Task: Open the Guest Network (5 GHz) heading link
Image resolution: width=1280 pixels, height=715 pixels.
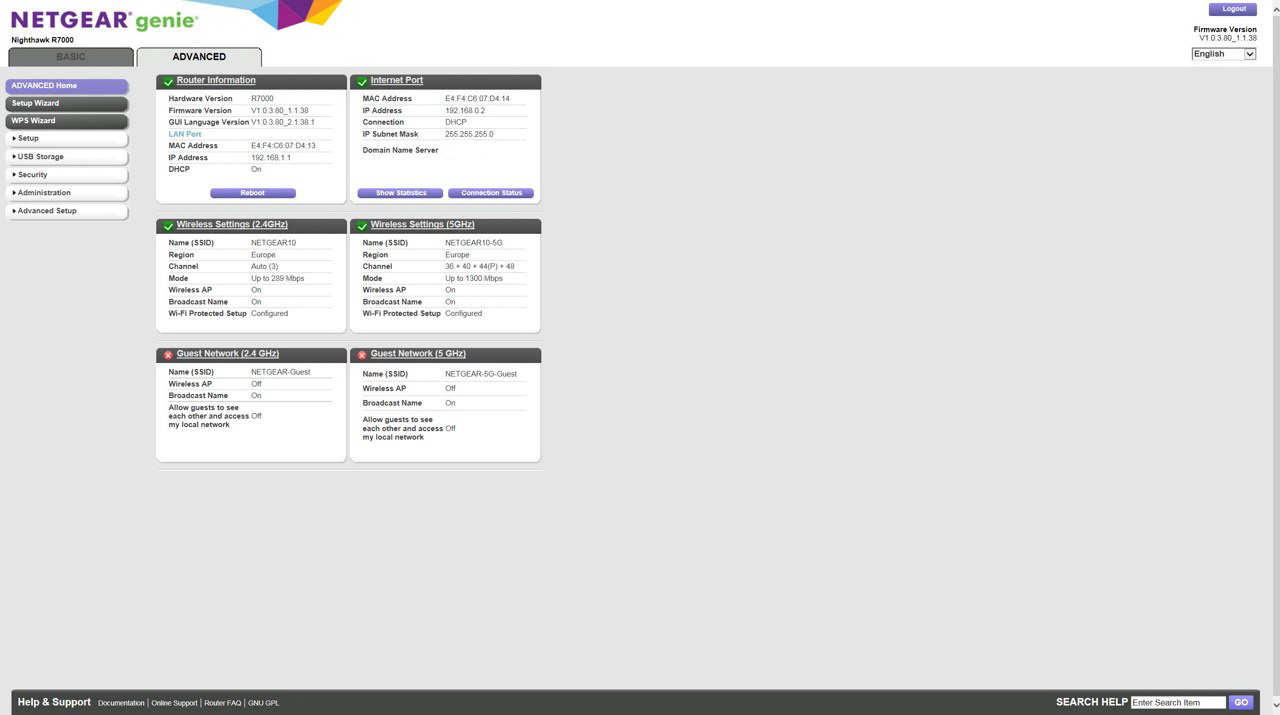Action: pos(418,354)
